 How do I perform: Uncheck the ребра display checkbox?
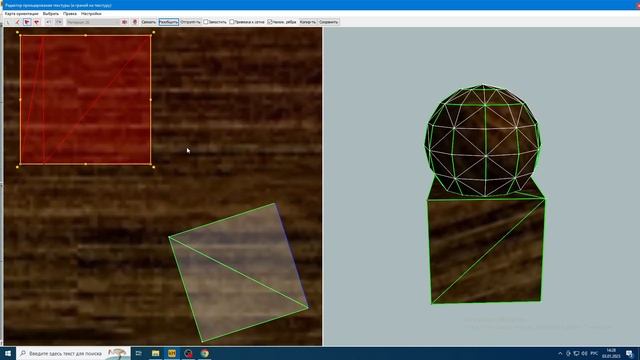pyautogui.click(x=270, y=22)
